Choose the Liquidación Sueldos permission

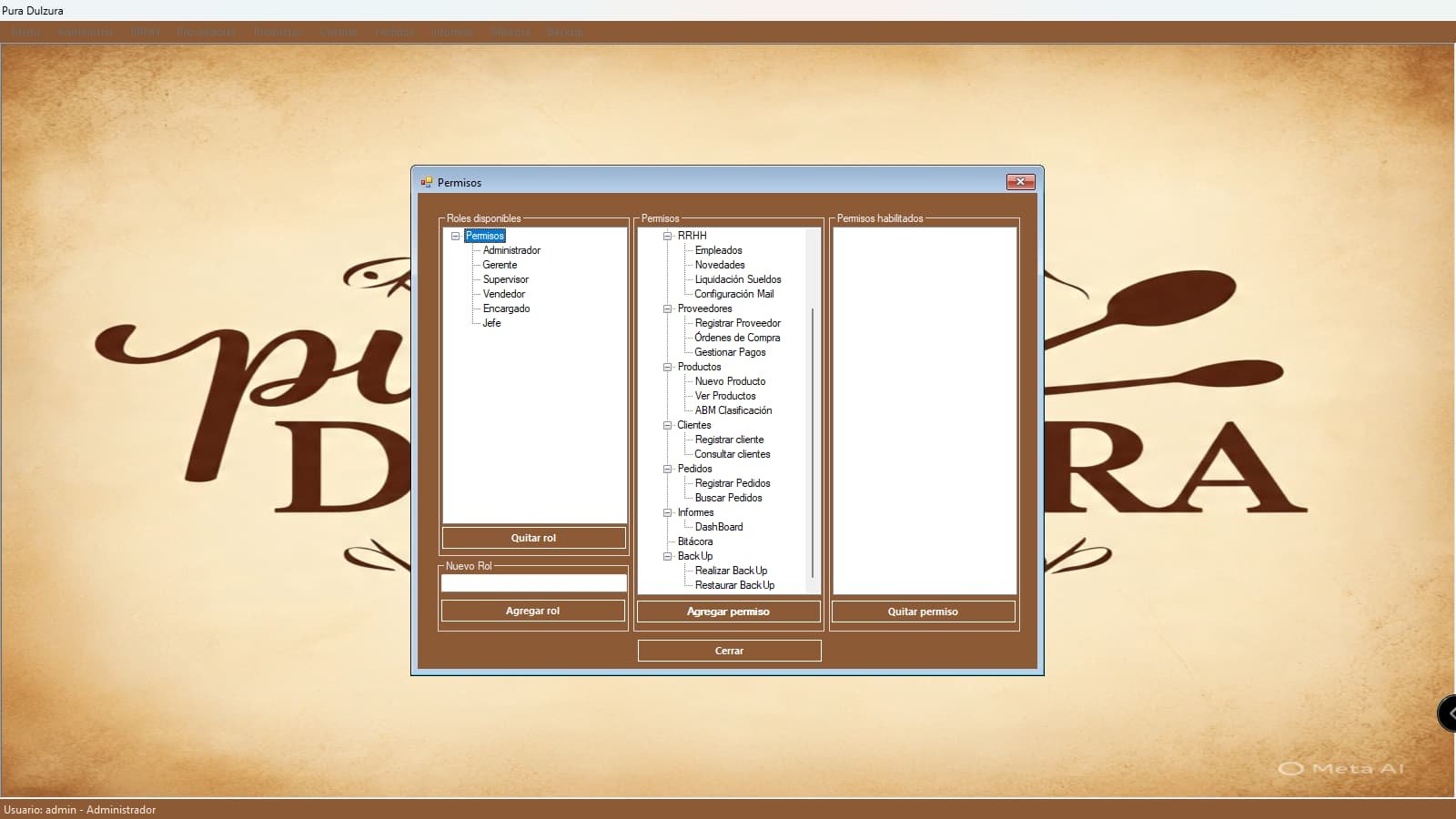click(x=737, y=279)
